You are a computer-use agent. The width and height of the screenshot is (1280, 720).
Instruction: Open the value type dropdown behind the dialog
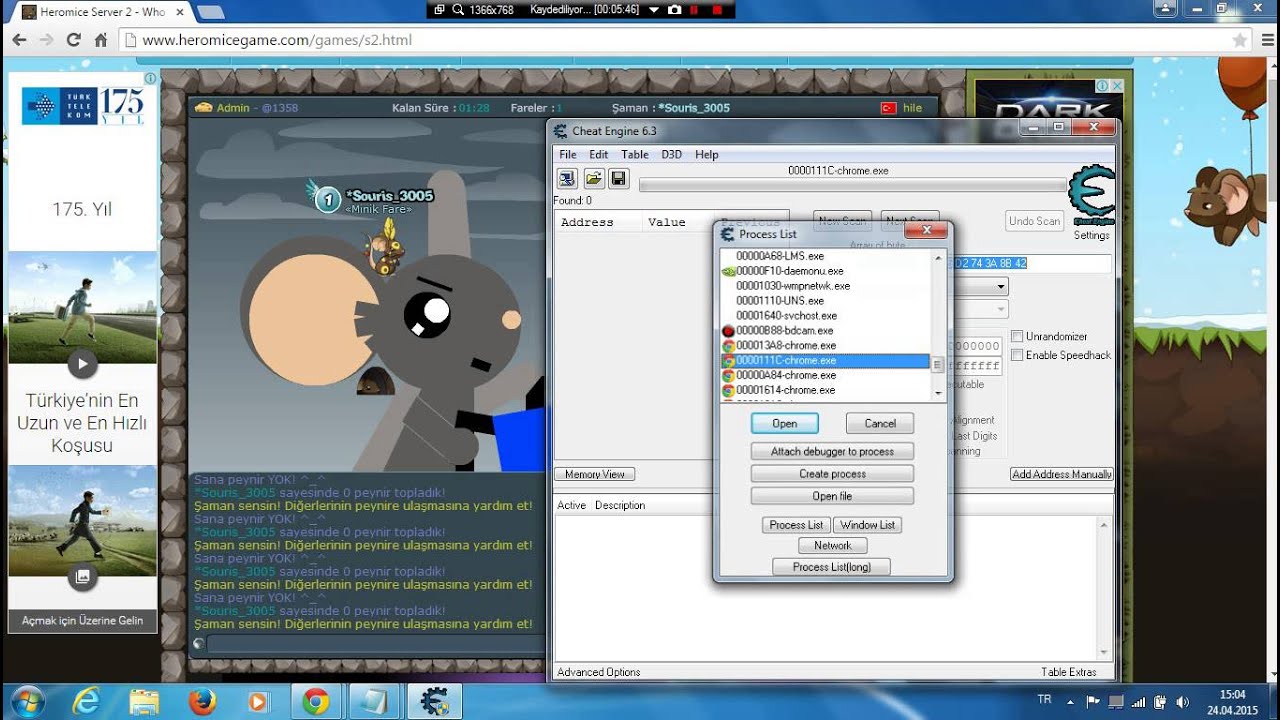click(x=1000, y=310)
